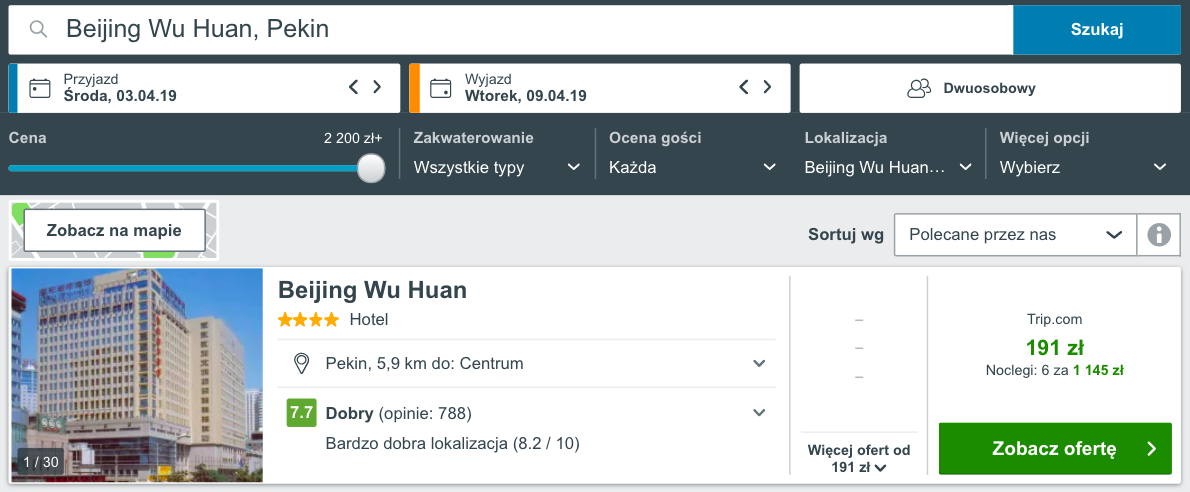Screen dimensions: 1190x492
Task: Click the price slider handle
Action: pos(371,168)
